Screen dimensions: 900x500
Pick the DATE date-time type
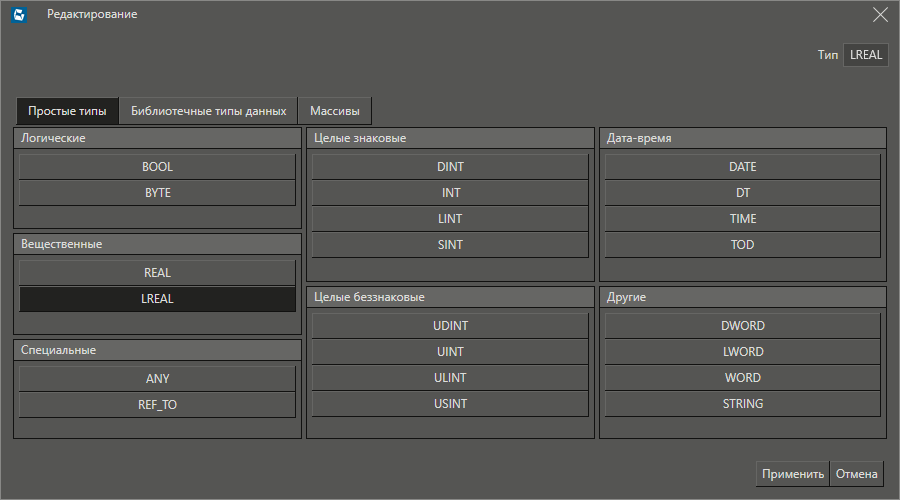click(742, 167)
